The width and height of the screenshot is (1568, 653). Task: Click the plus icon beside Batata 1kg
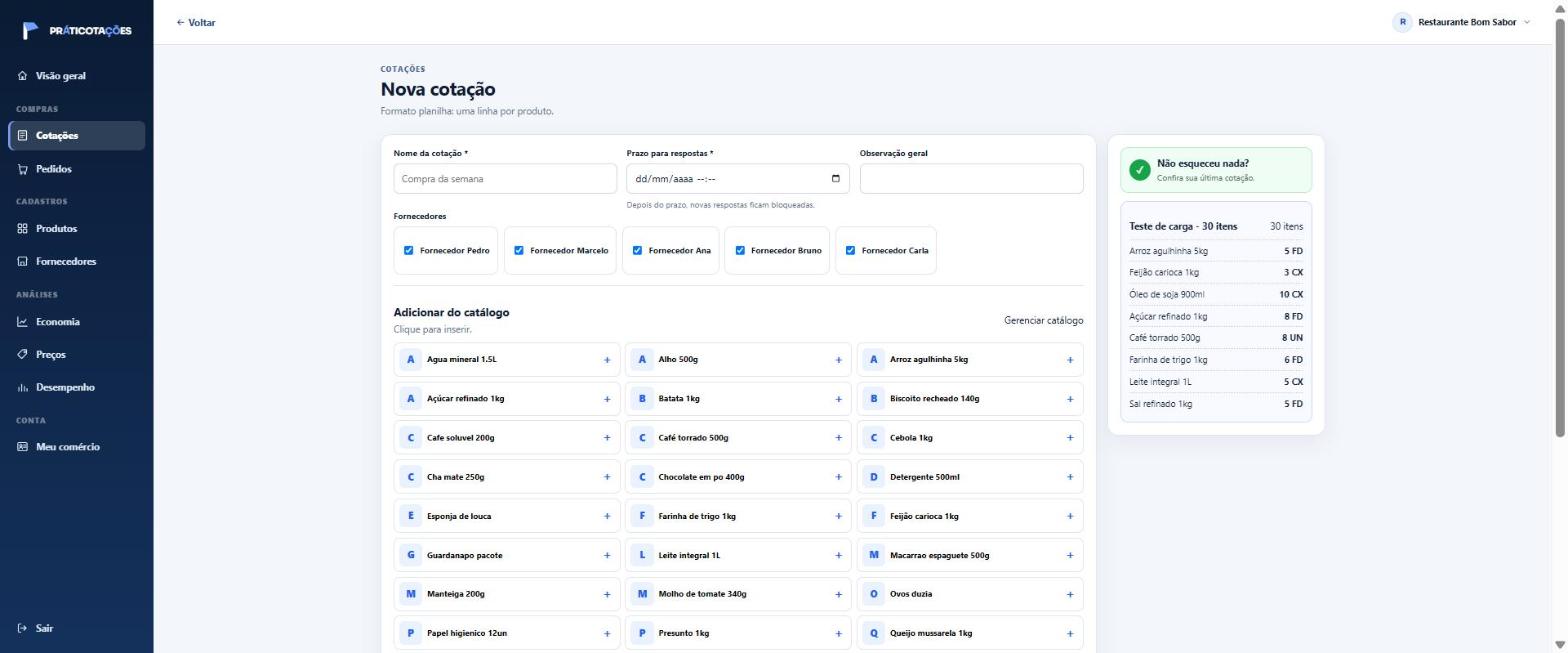pyautogui.click(x=838, y=399)
